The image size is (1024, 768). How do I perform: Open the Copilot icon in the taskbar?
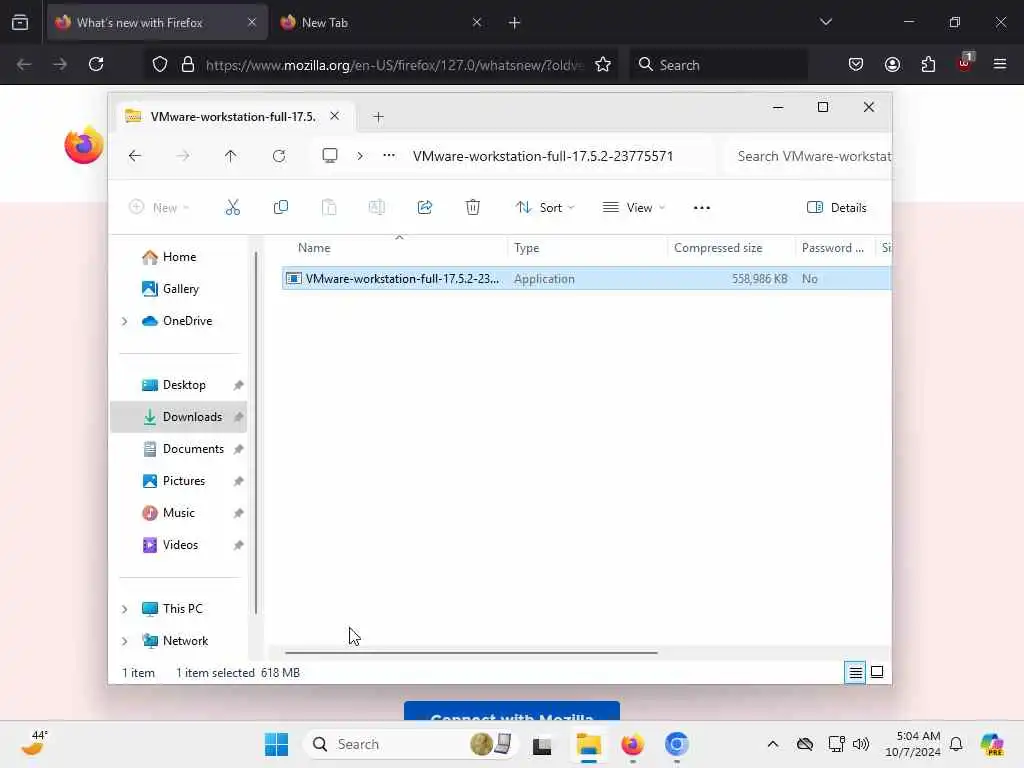coord(991,744)
